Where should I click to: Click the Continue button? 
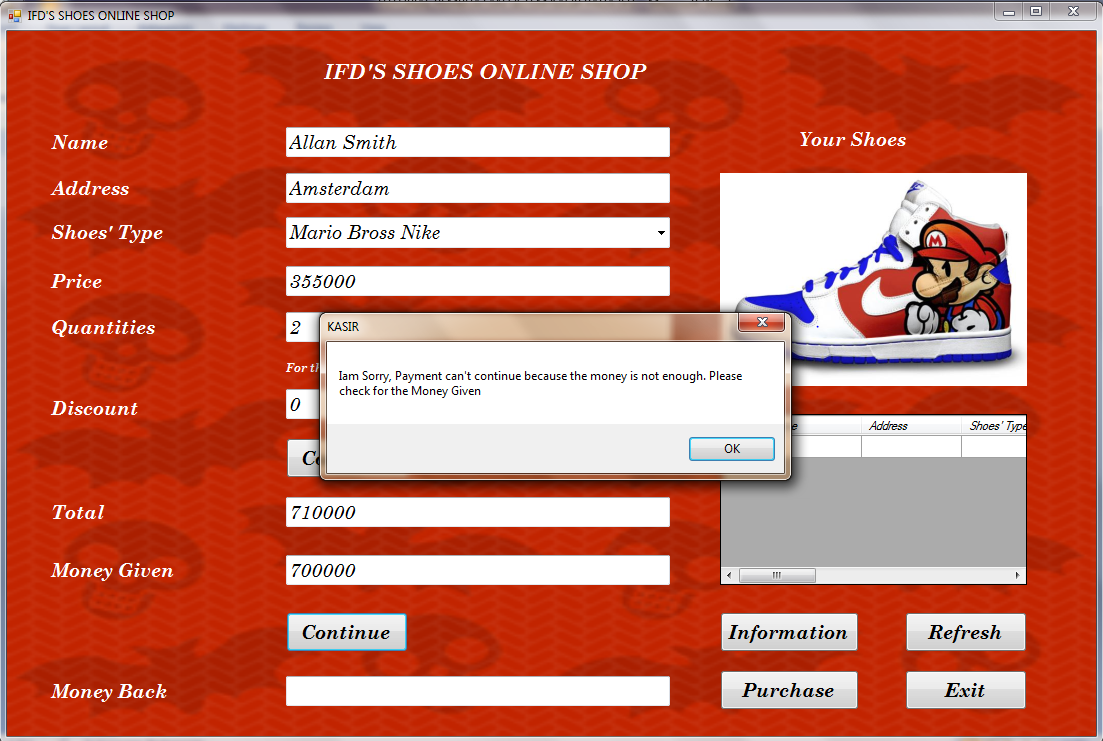pyautogui.click(x=347, y=632)
